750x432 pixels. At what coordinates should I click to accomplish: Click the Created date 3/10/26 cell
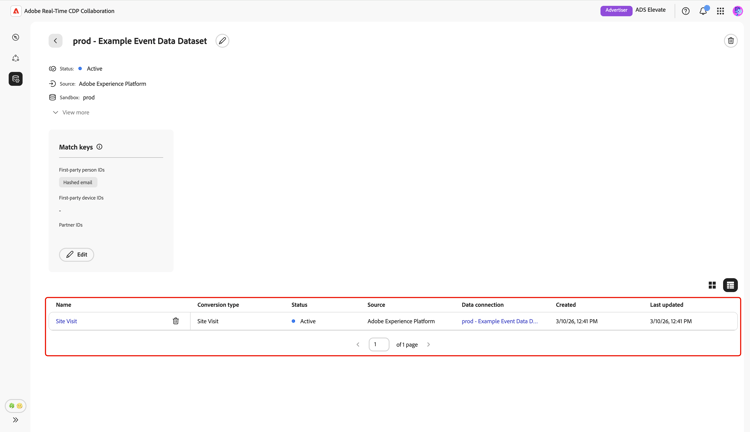576,321
